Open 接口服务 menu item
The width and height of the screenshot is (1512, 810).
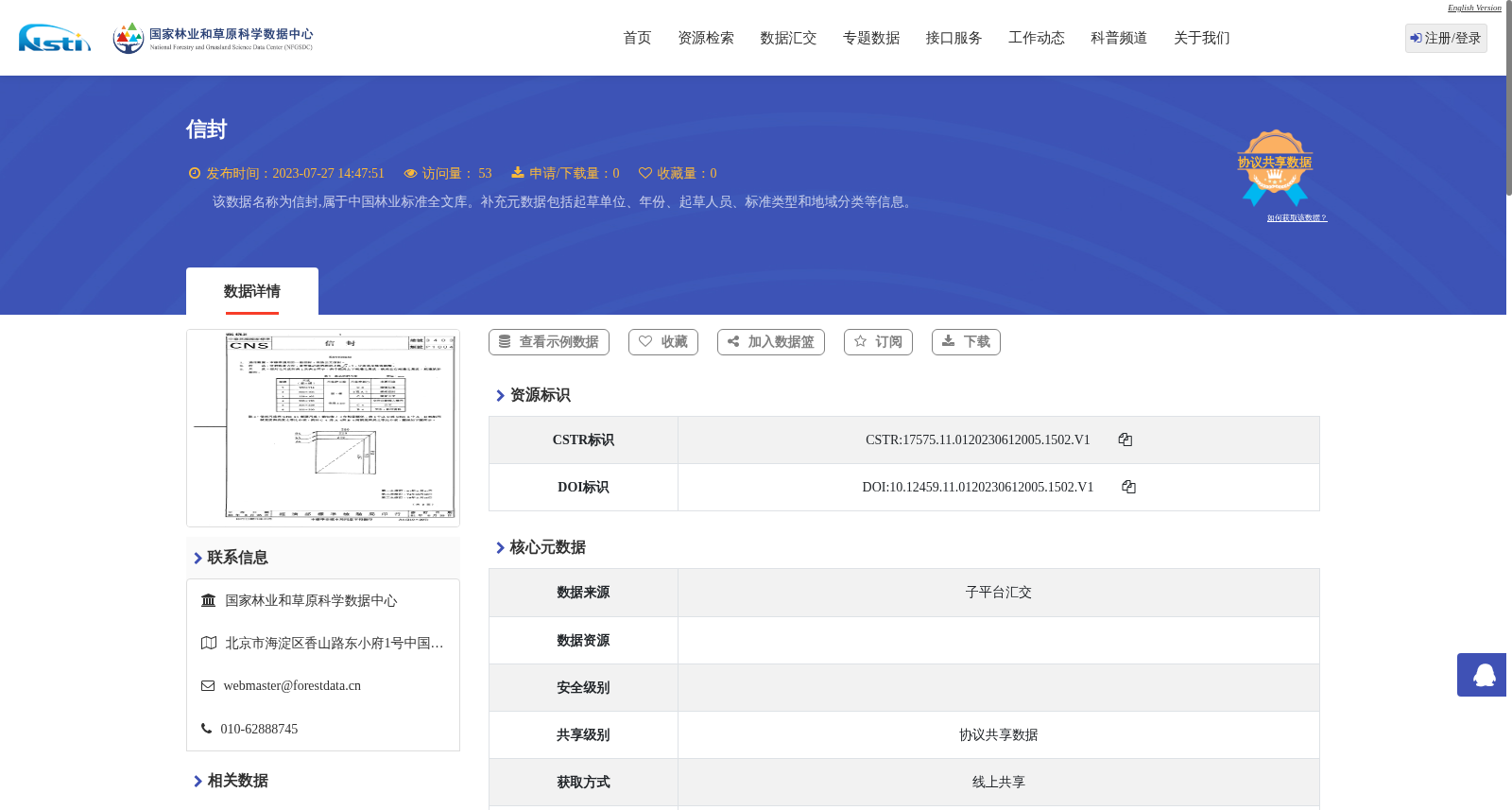tap(954, 38)
